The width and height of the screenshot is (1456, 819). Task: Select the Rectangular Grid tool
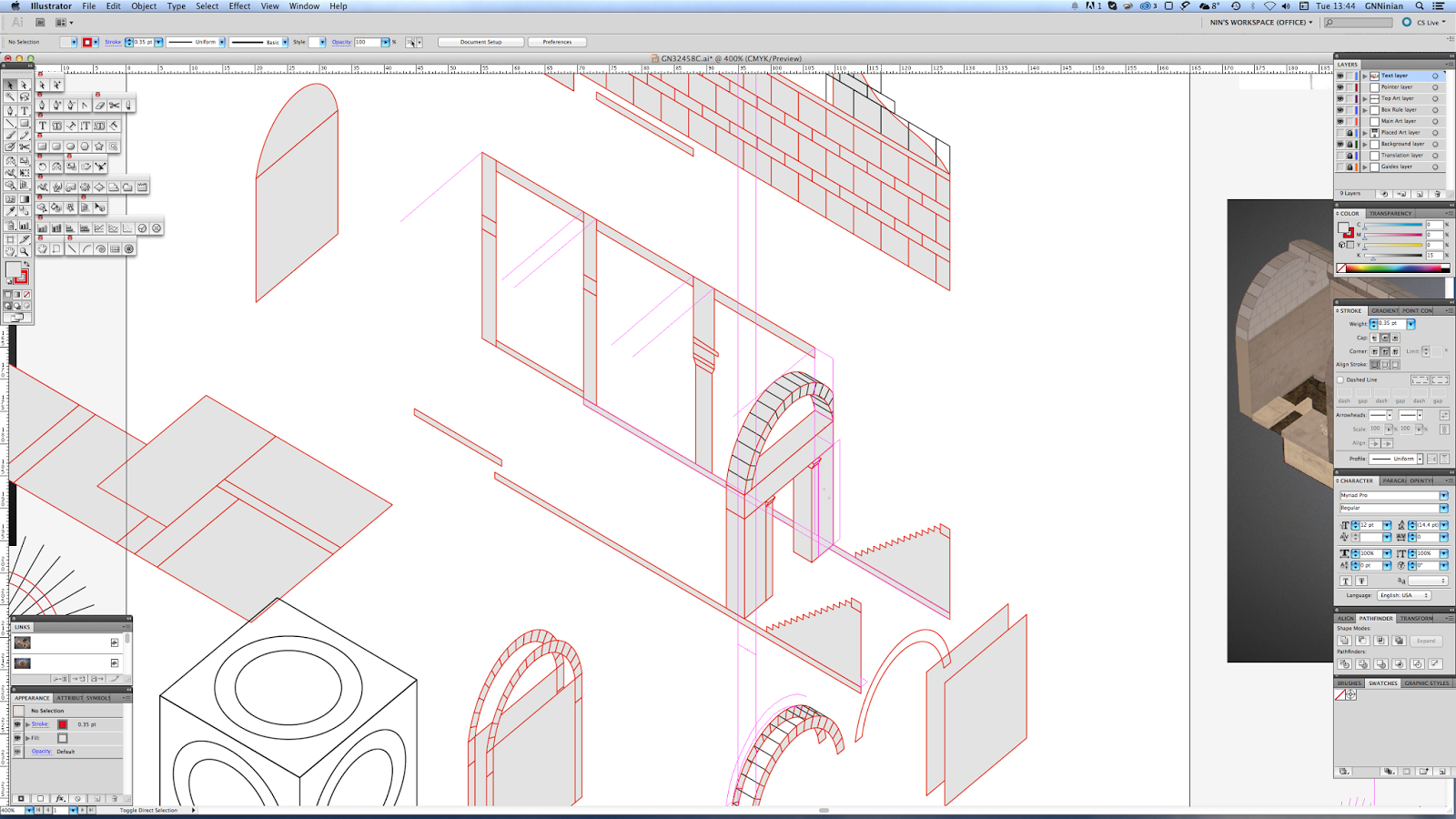pos(115,249)
